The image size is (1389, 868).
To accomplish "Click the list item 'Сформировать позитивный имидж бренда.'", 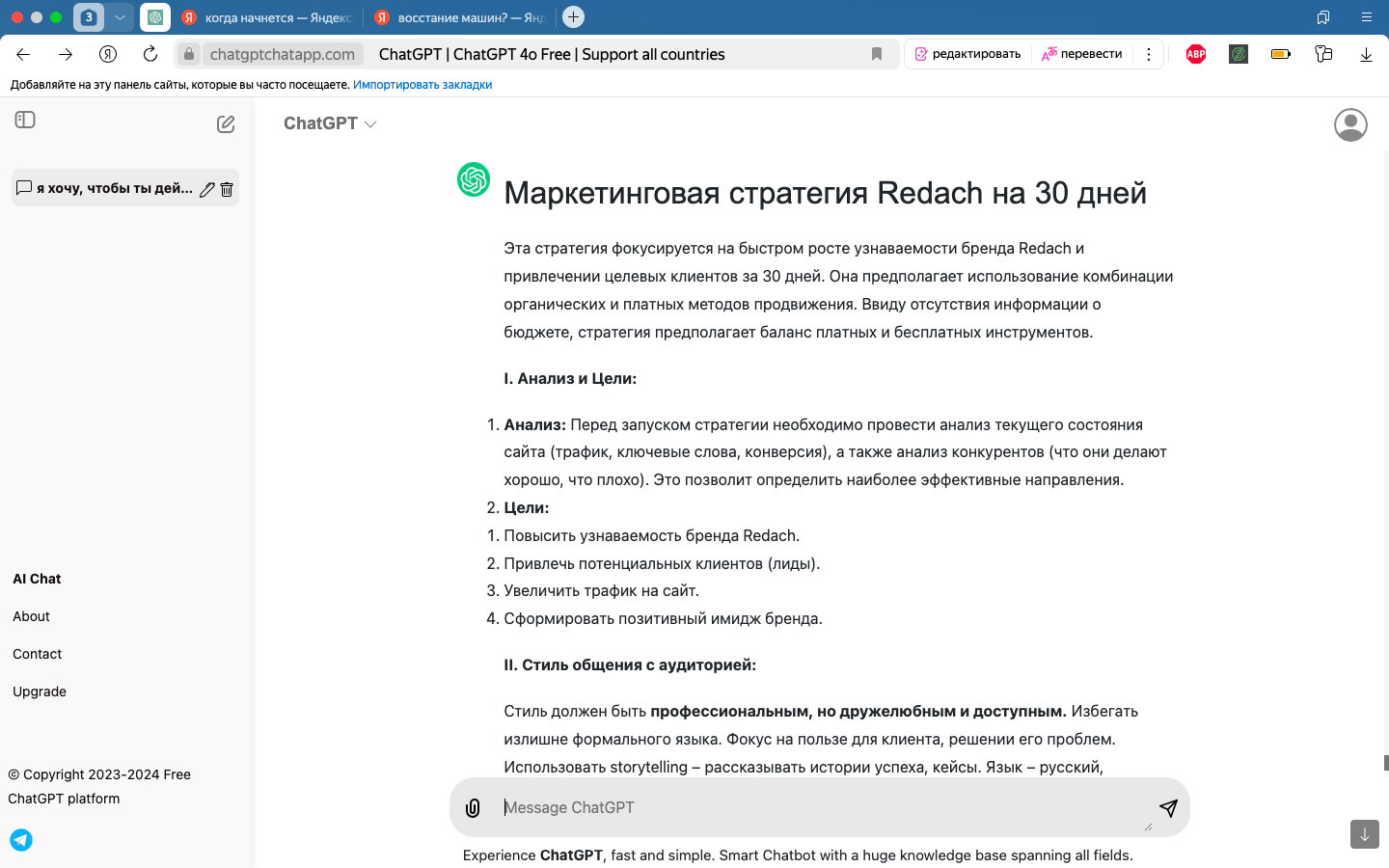I will pyautogui.click(x=664, y=618).
